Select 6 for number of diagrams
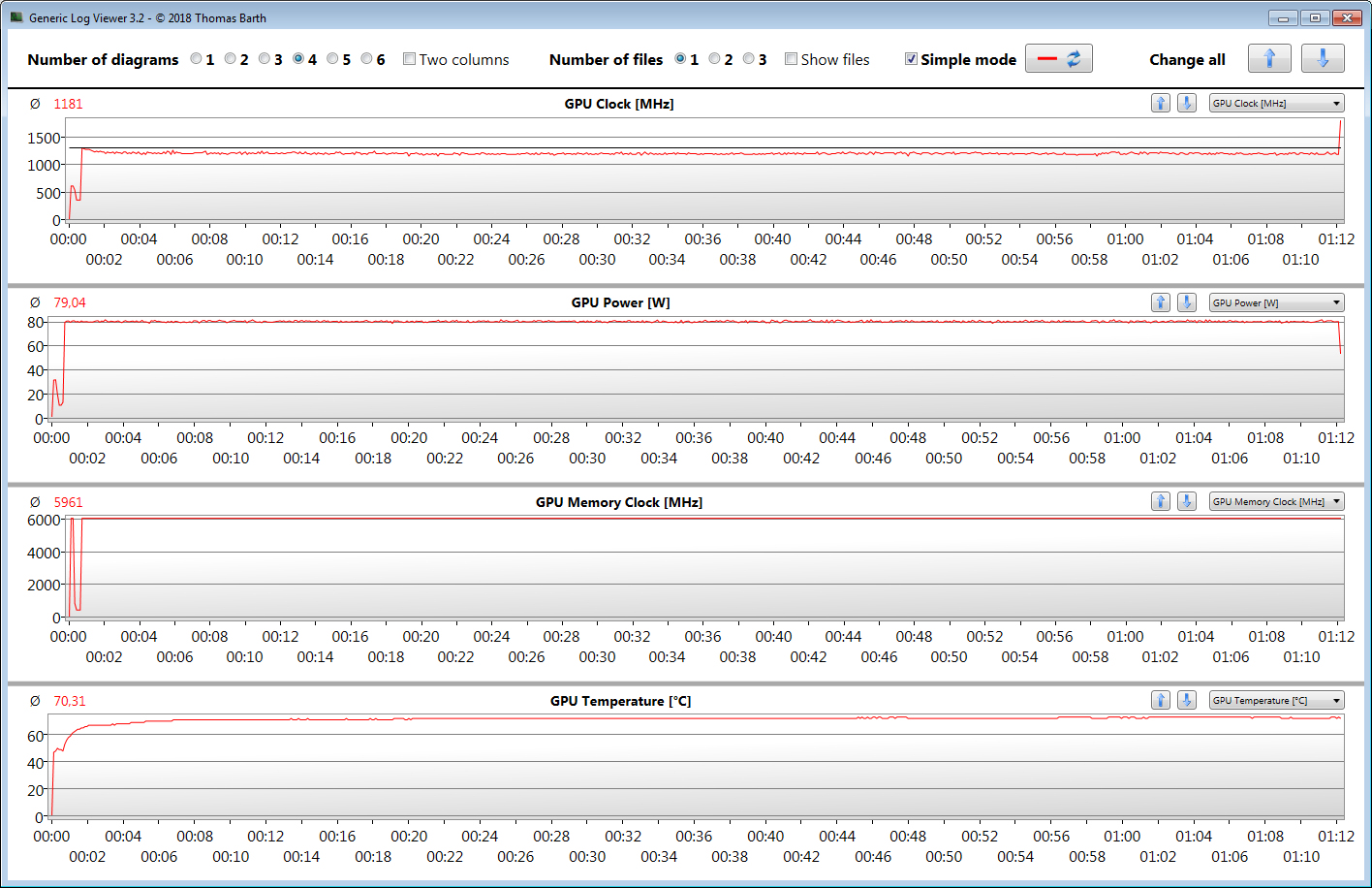Viewport: 1372px width, 888px height. pyautogui.click(x=367, y=59)
